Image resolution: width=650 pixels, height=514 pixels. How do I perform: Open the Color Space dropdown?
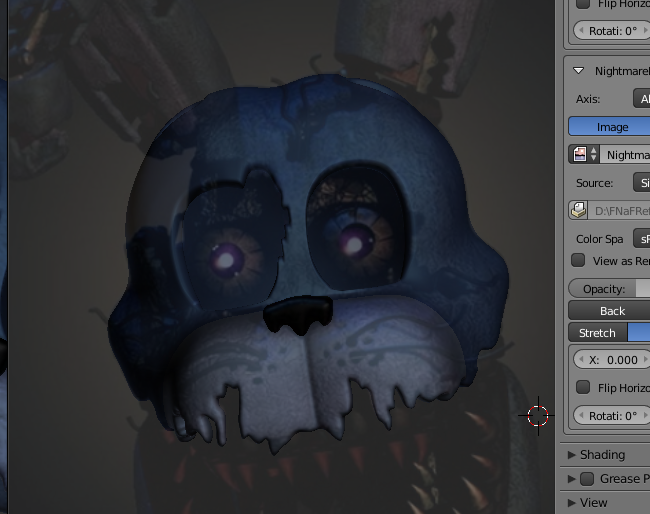pos(642,239)
